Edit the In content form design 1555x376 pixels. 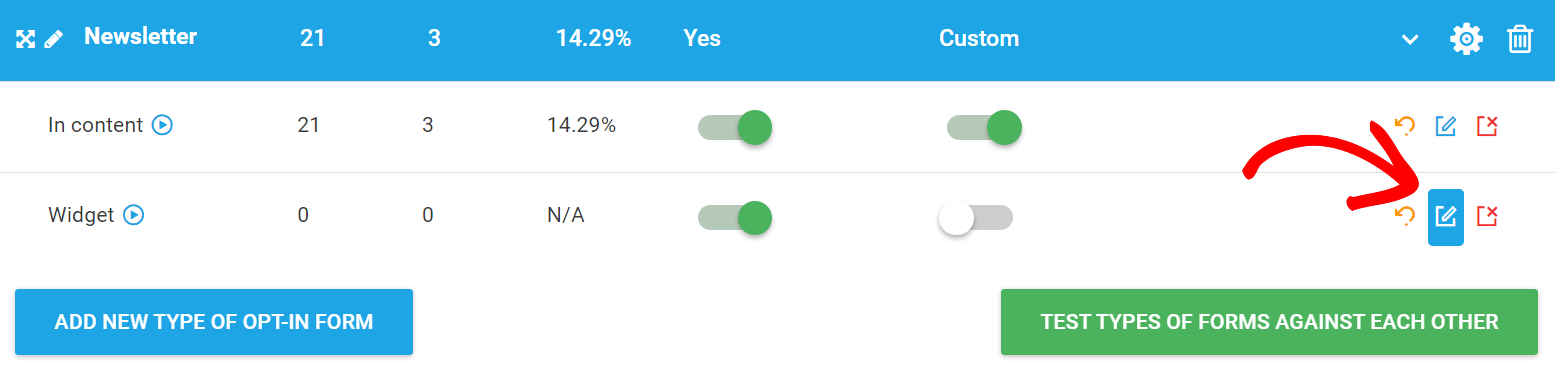pos(1446,126)
